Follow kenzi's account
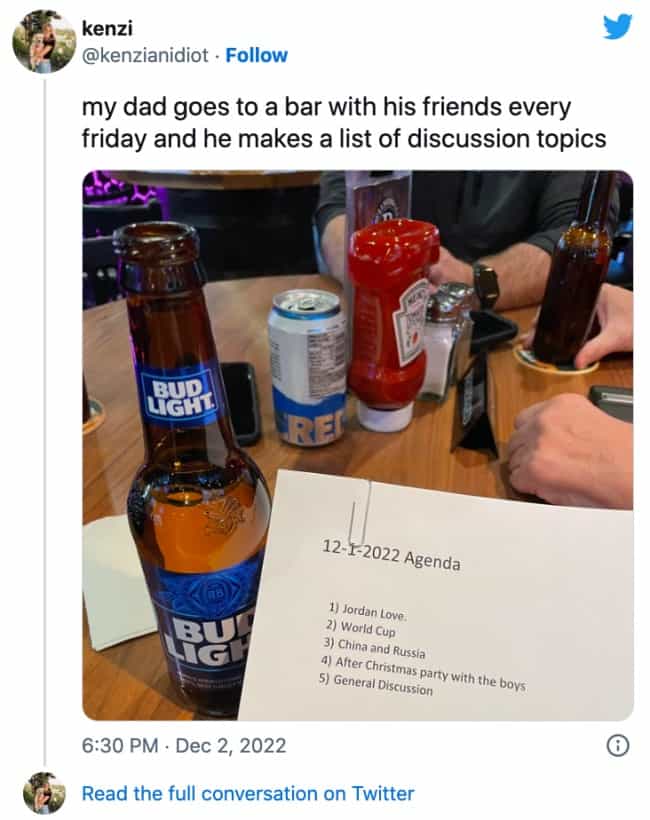The height and width of the screenshot is (820, 650). pyautogui.click(x=256, y=55)
